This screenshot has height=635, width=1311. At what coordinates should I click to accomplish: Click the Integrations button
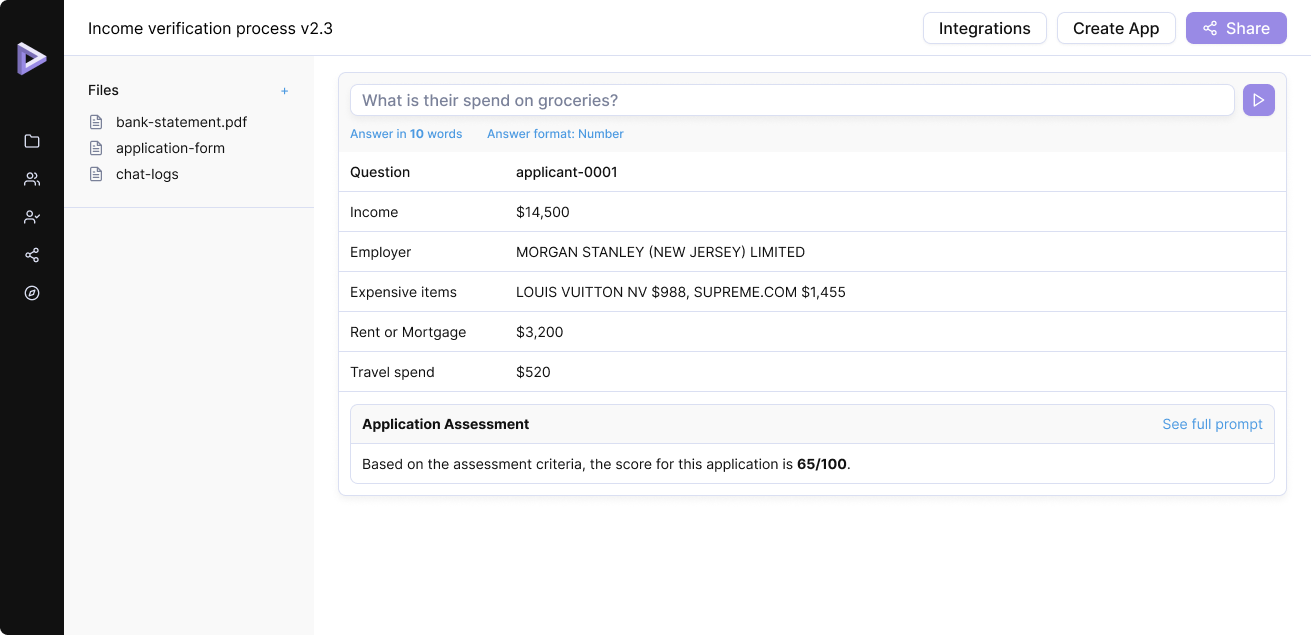pos(984,28)
